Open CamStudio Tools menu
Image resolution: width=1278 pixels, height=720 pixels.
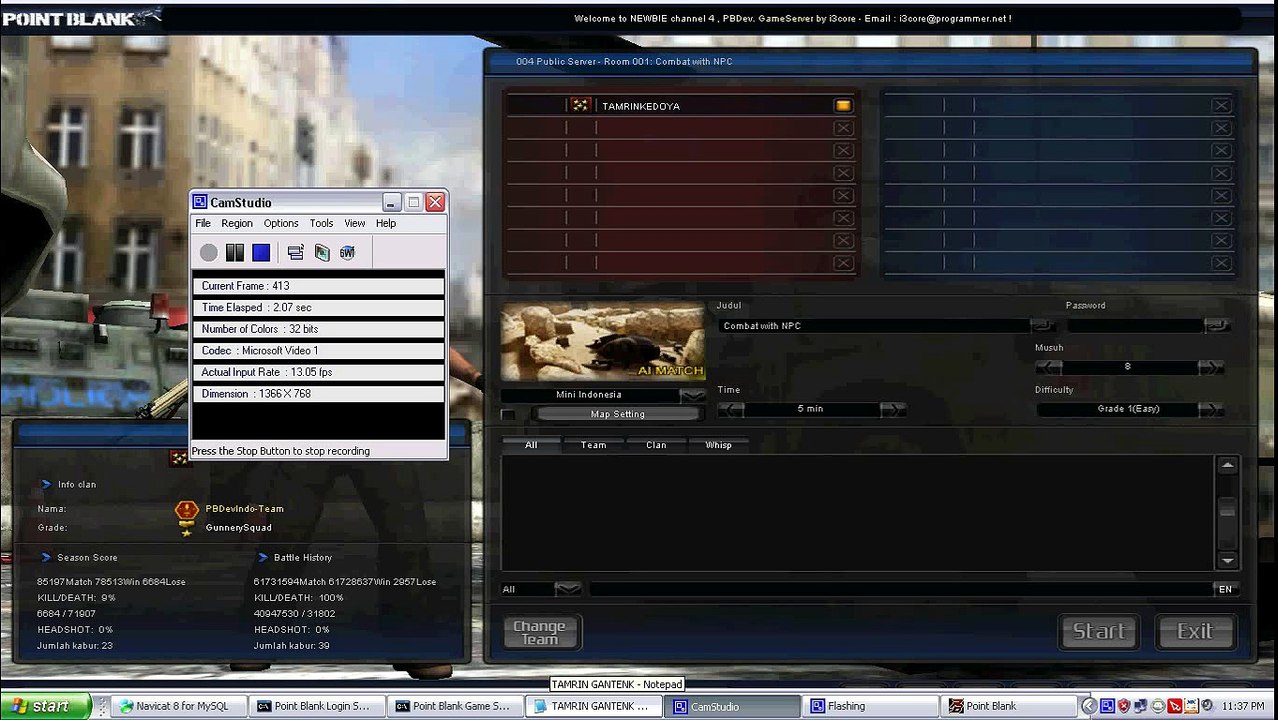[321, 223]
